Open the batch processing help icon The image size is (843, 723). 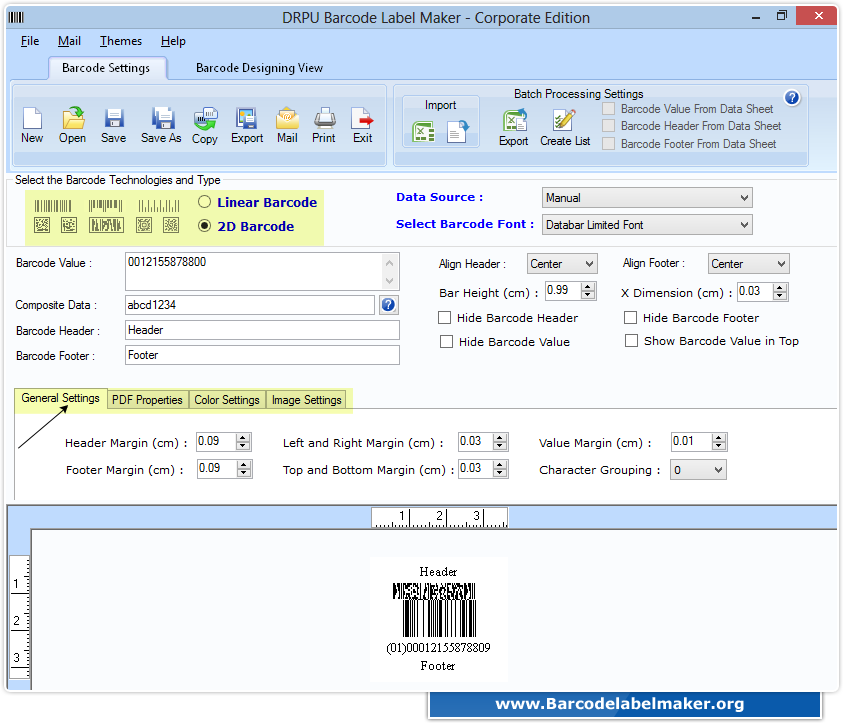click(792, 97)
